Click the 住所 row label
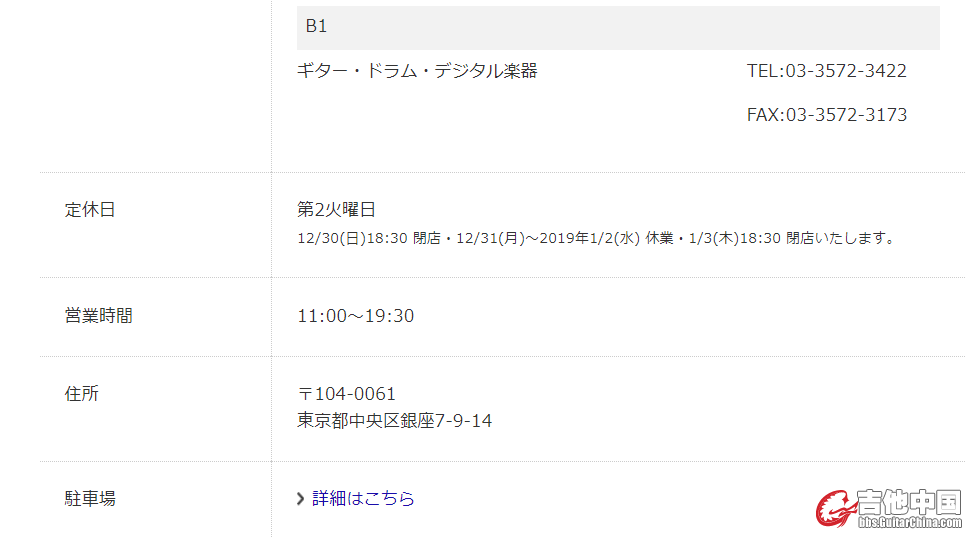This screenshot has width=969, height=538. tap(81, 394)
